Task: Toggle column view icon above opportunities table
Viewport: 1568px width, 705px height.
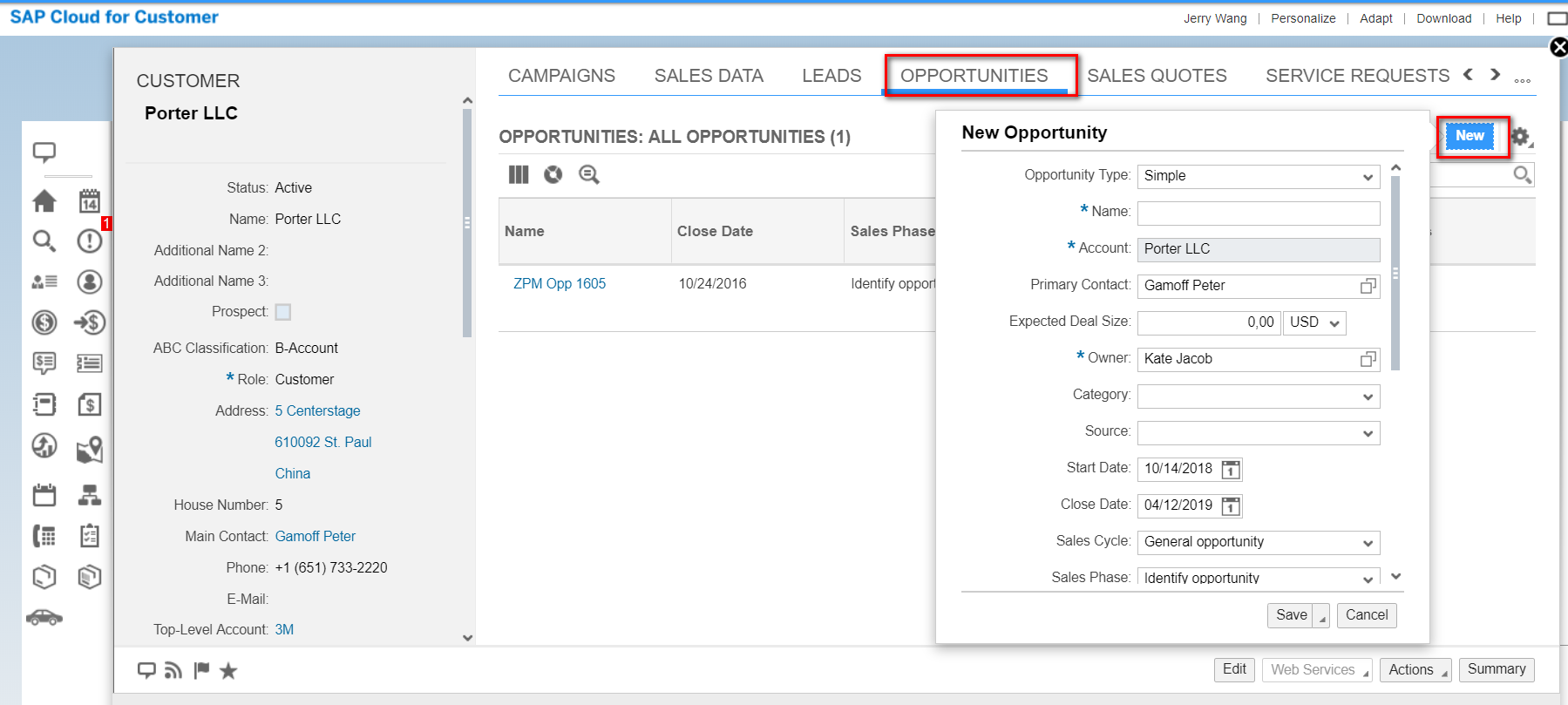Action: [519, 174]
